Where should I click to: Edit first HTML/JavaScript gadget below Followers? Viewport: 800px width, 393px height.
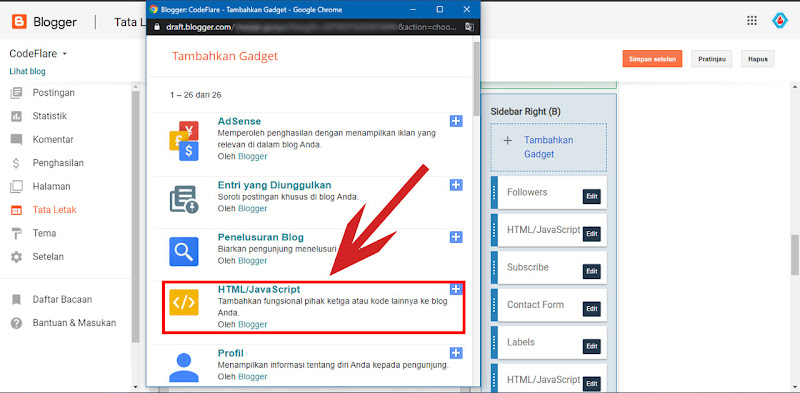[591, 234]
